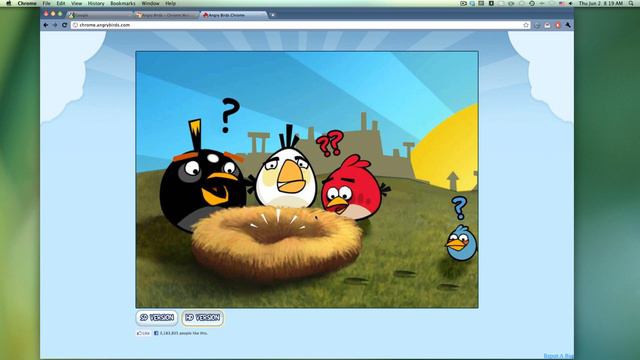Click the address bar with chrome.angrybirds.com
The width and height of the screenshot is (640, 360).
(x=301, y=25)
